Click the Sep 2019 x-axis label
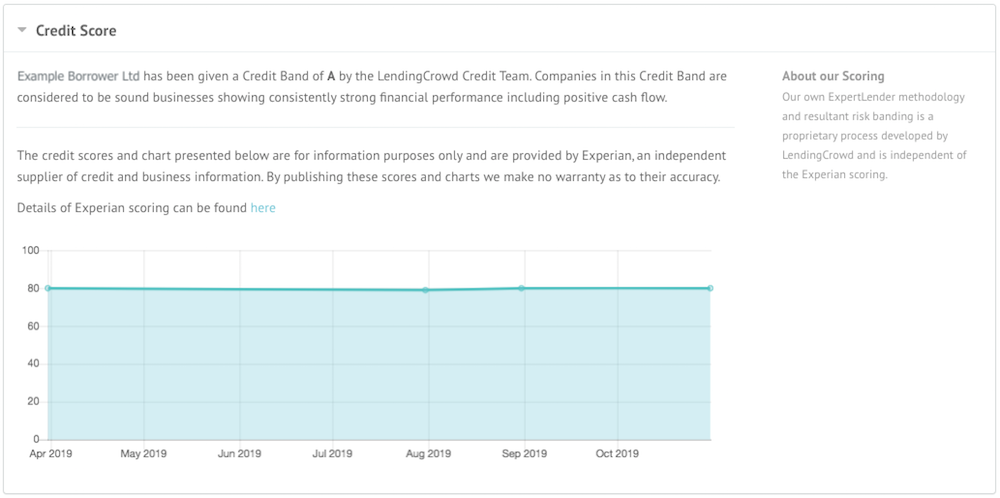 pyautogui.click(x=524, y=454)
